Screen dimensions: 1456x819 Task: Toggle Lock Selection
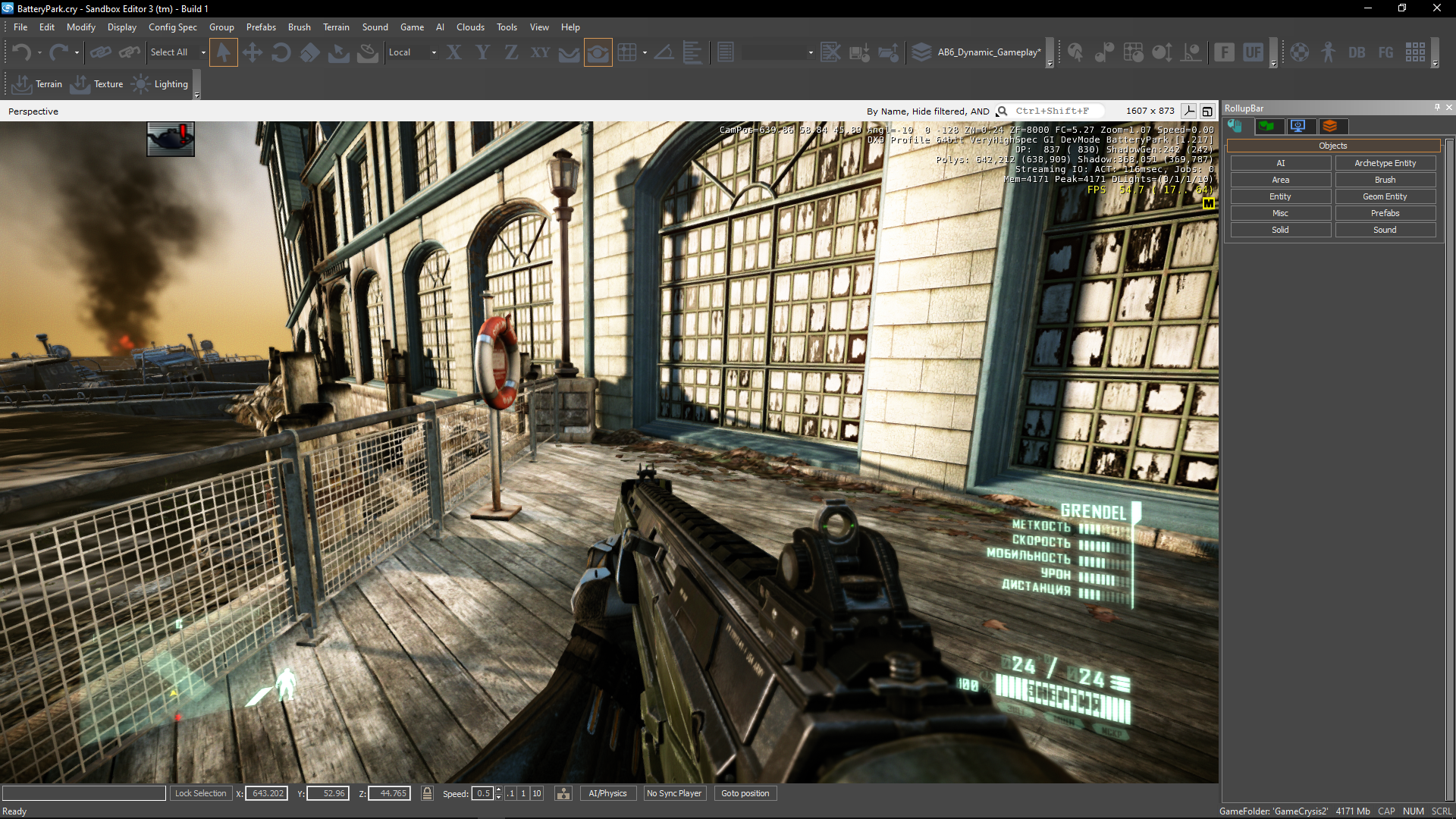[200, 793]
